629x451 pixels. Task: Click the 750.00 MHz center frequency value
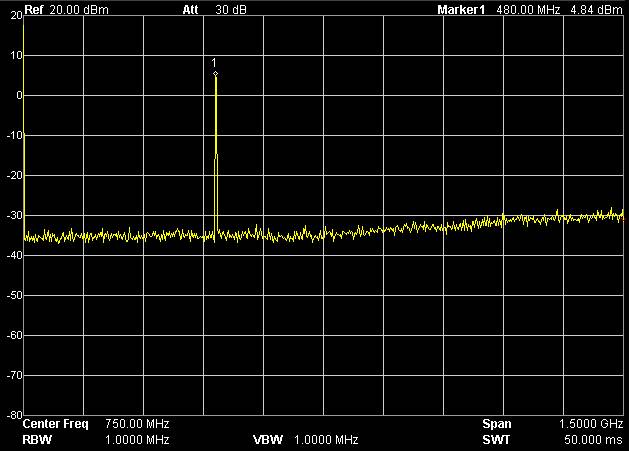[x=137, y=424]
